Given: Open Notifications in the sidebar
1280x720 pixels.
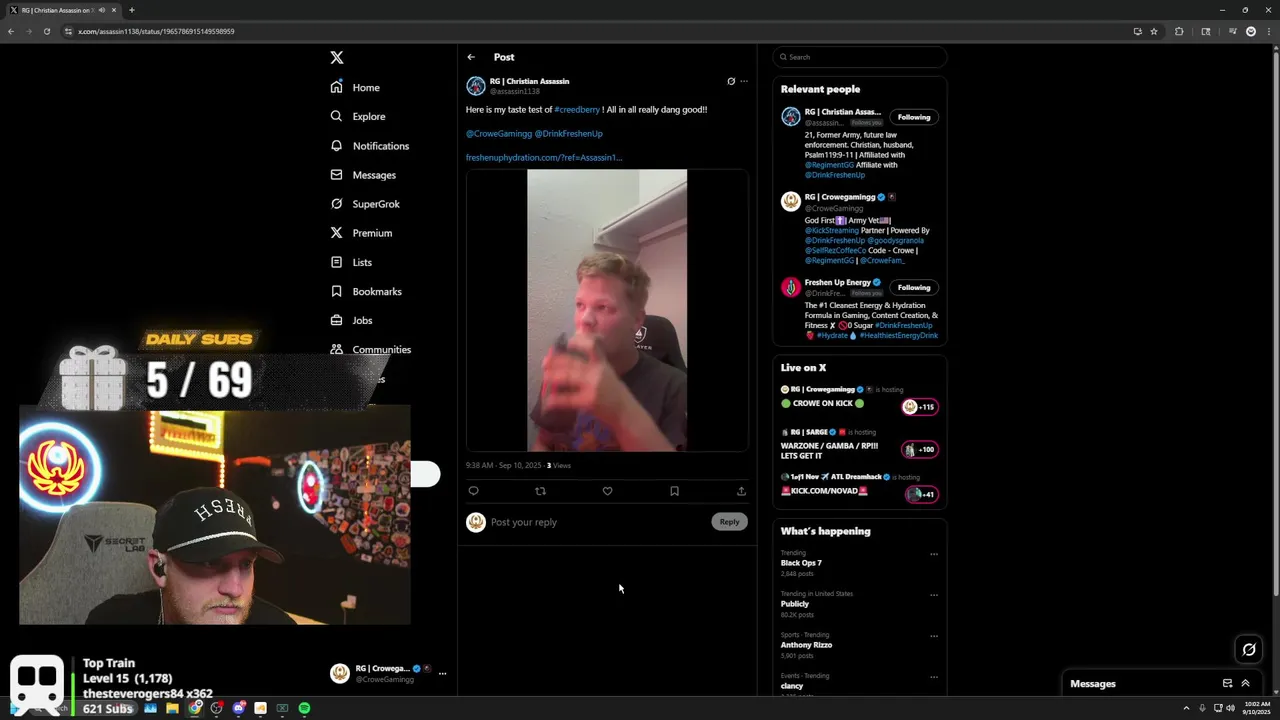Looking at the screenshot, I should [370, 146].
